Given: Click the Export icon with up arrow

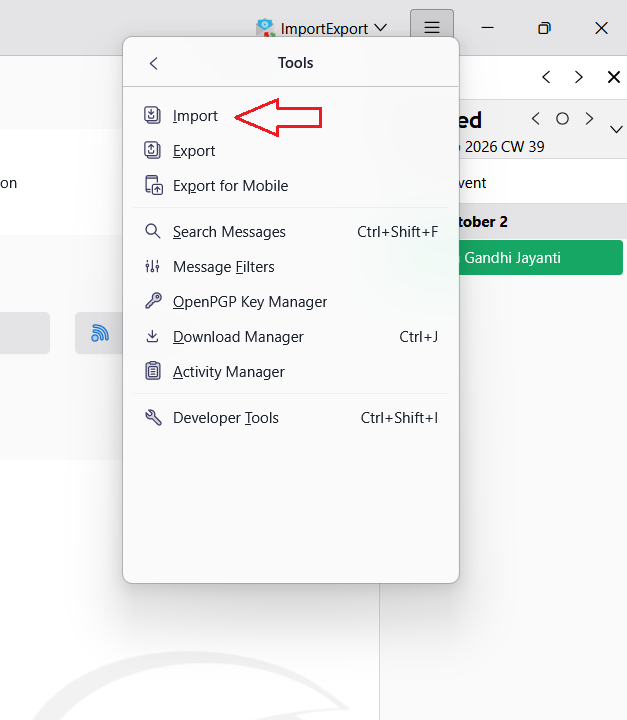Looking at the screenshot, I should point(152,150).
